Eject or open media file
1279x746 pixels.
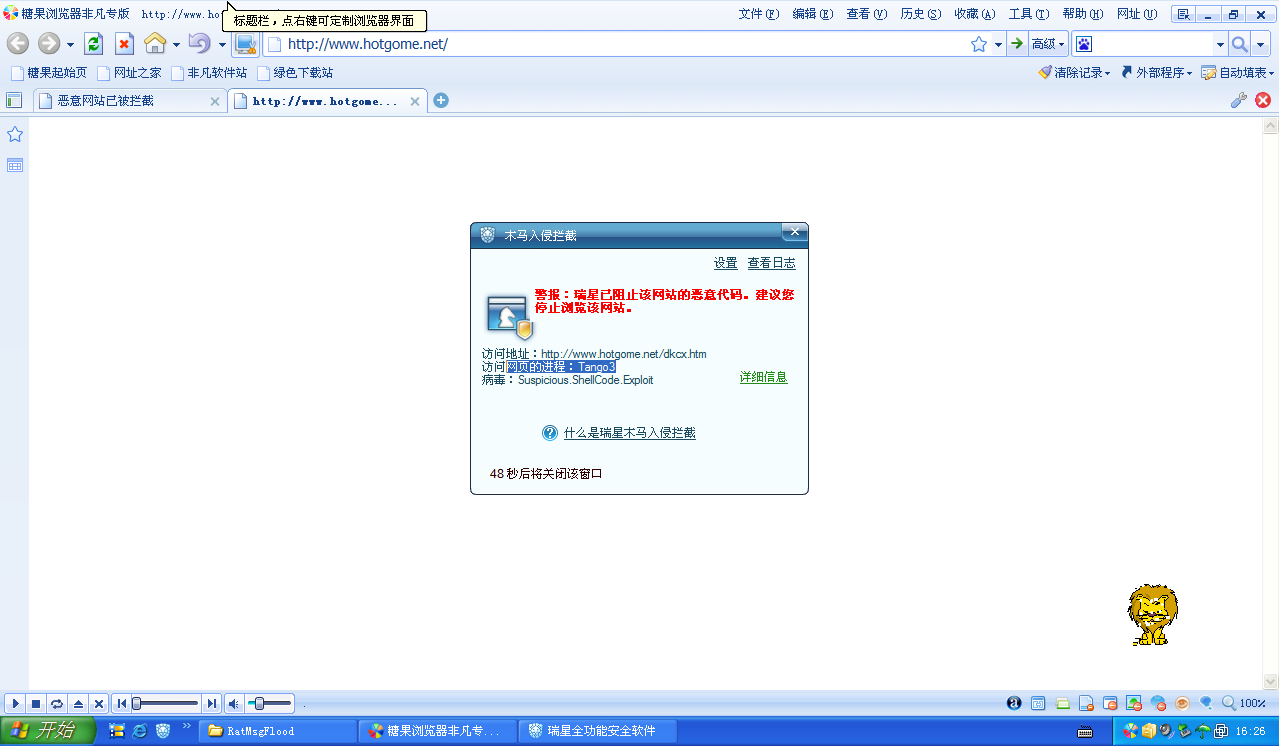tap(78, 704)
